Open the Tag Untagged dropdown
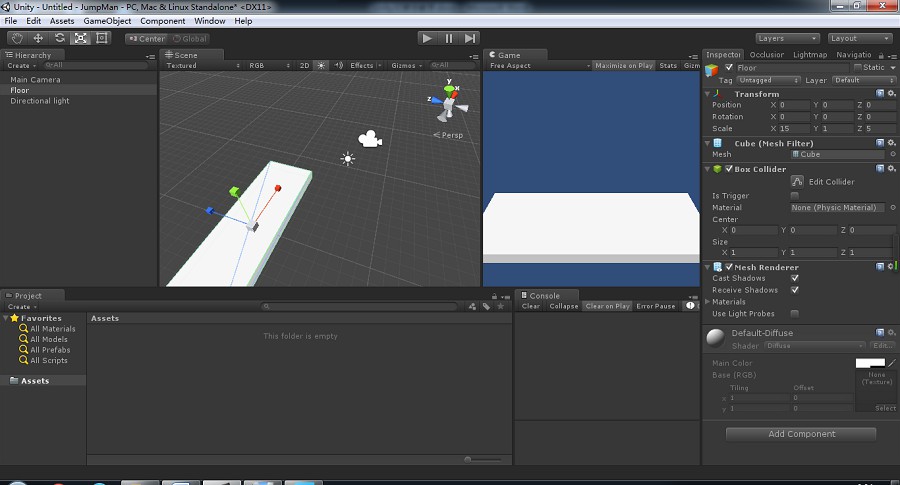900x485 pixels. pyautogui.click(x=769, y=80)
